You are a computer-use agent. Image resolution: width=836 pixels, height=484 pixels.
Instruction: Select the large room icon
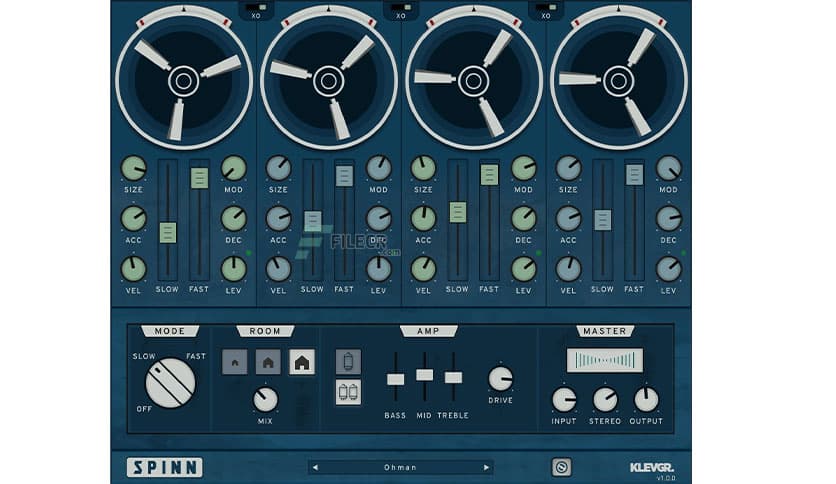click(x=302, y=362)
